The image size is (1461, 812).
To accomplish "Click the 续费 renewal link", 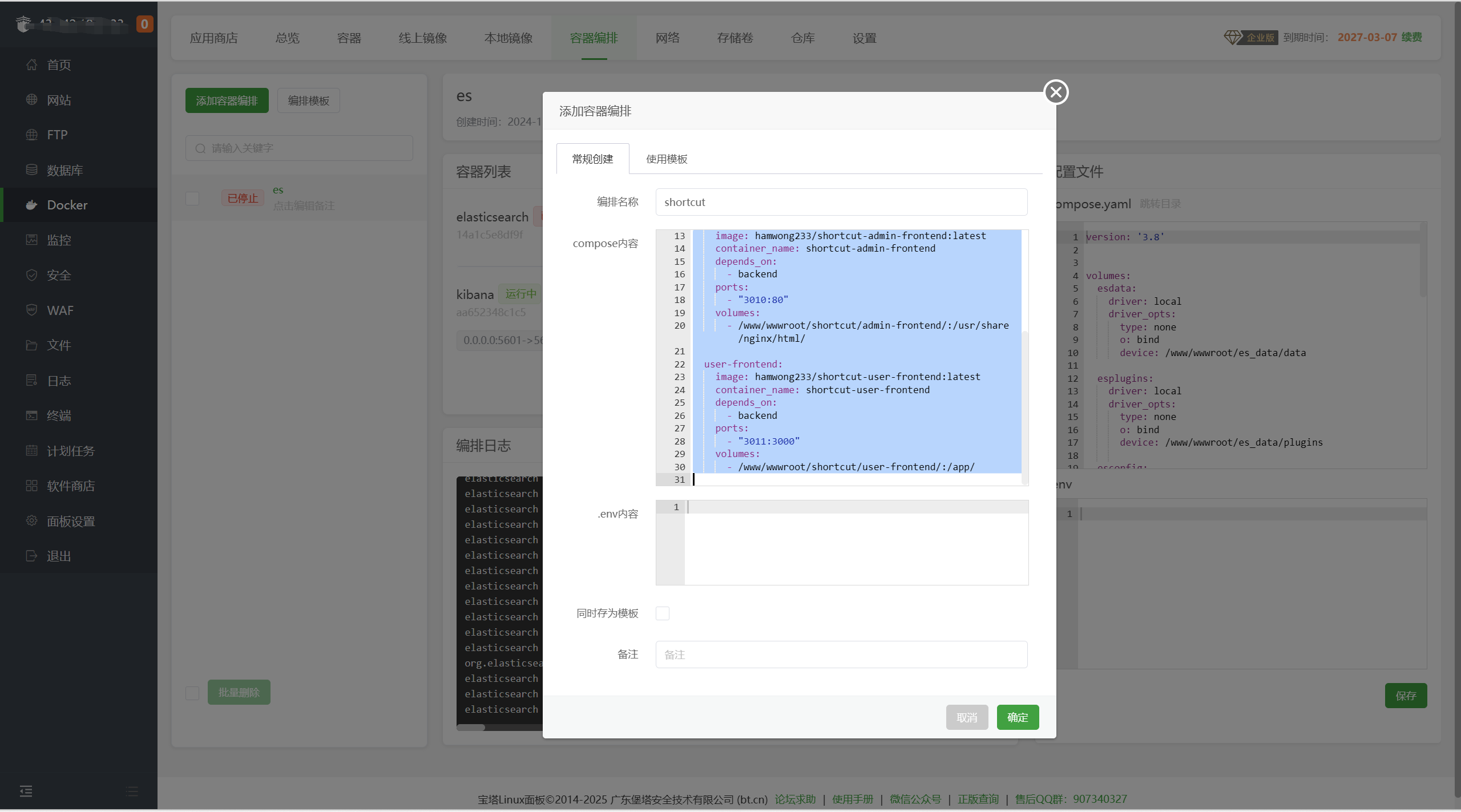I will 1412,38.
